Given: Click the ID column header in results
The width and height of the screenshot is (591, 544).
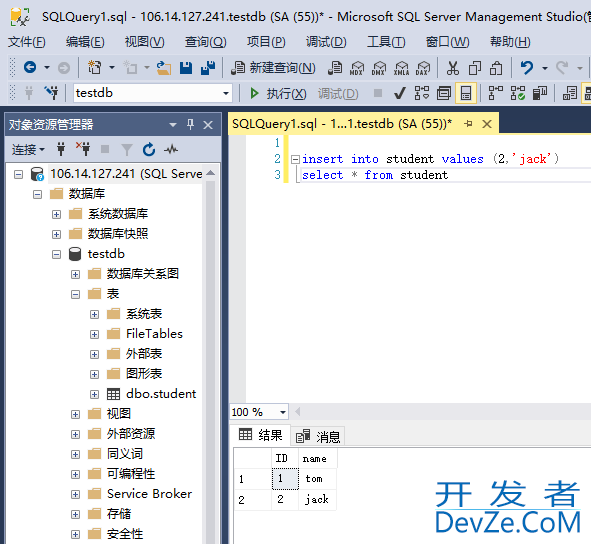Looking at the screenshot, I should click(285, 458).
